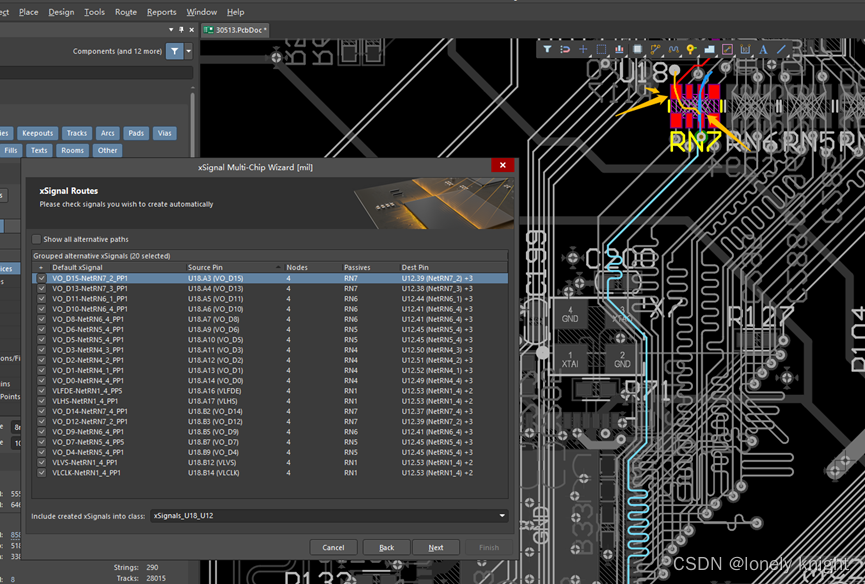The height and width of the screenshot is (584, 865).
Task: Enable Show all alternative paths checkbox
Action: tap(37, 240)
